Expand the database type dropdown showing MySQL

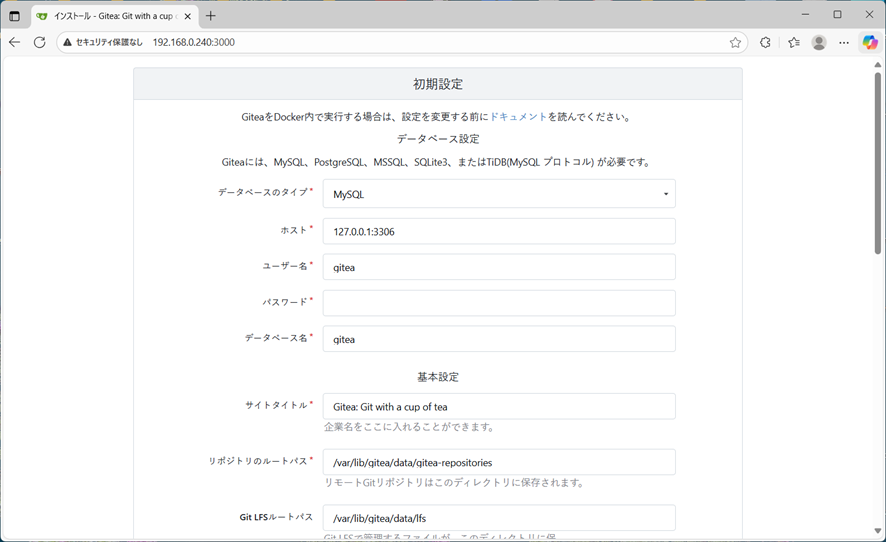point(499,194)
